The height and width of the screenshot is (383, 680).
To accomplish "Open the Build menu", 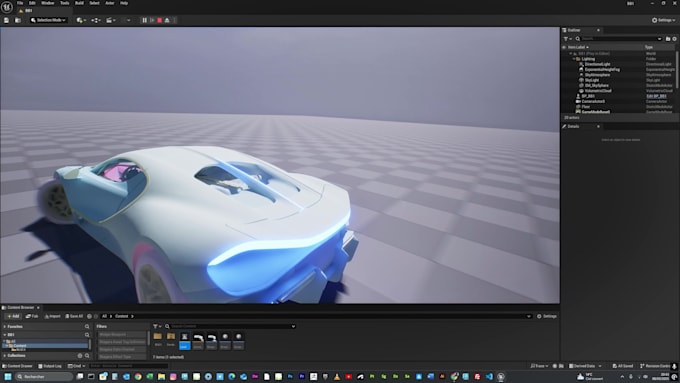I will pos(79,3).
